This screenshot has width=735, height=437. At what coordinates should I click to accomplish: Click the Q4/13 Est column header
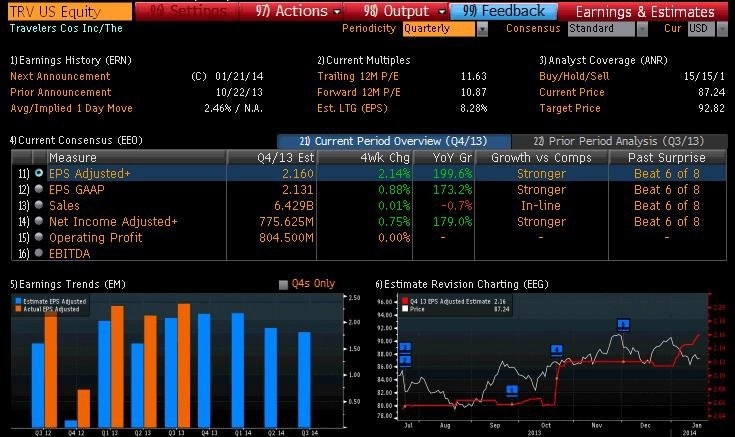coord(272,158)
